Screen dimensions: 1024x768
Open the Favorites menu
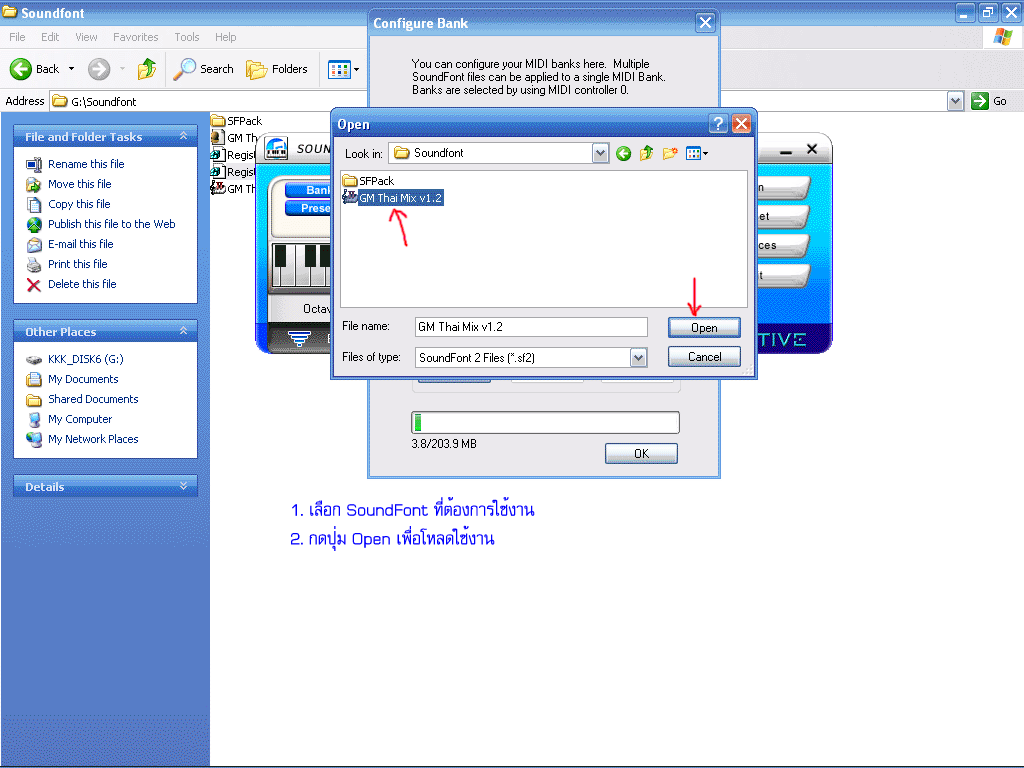[x=135, y=37]
